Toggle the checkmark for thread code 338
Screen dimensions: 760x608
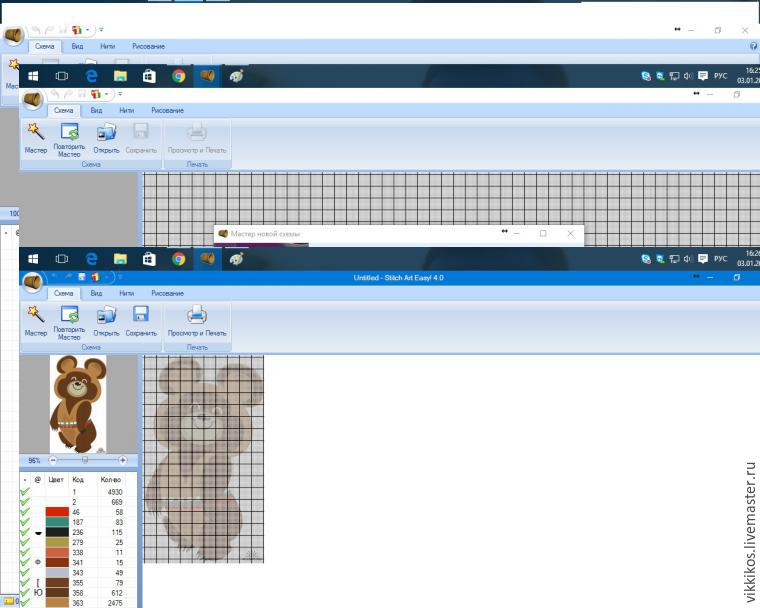pyautogui.click(x=25, y=552)
